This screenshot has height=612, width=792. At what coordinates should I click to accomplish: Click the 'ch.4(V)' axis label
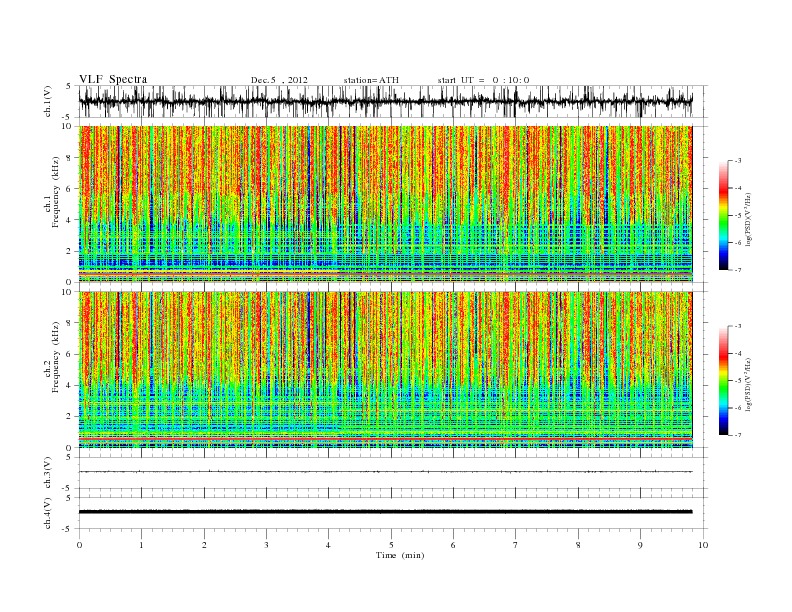[x=48, y=514]
